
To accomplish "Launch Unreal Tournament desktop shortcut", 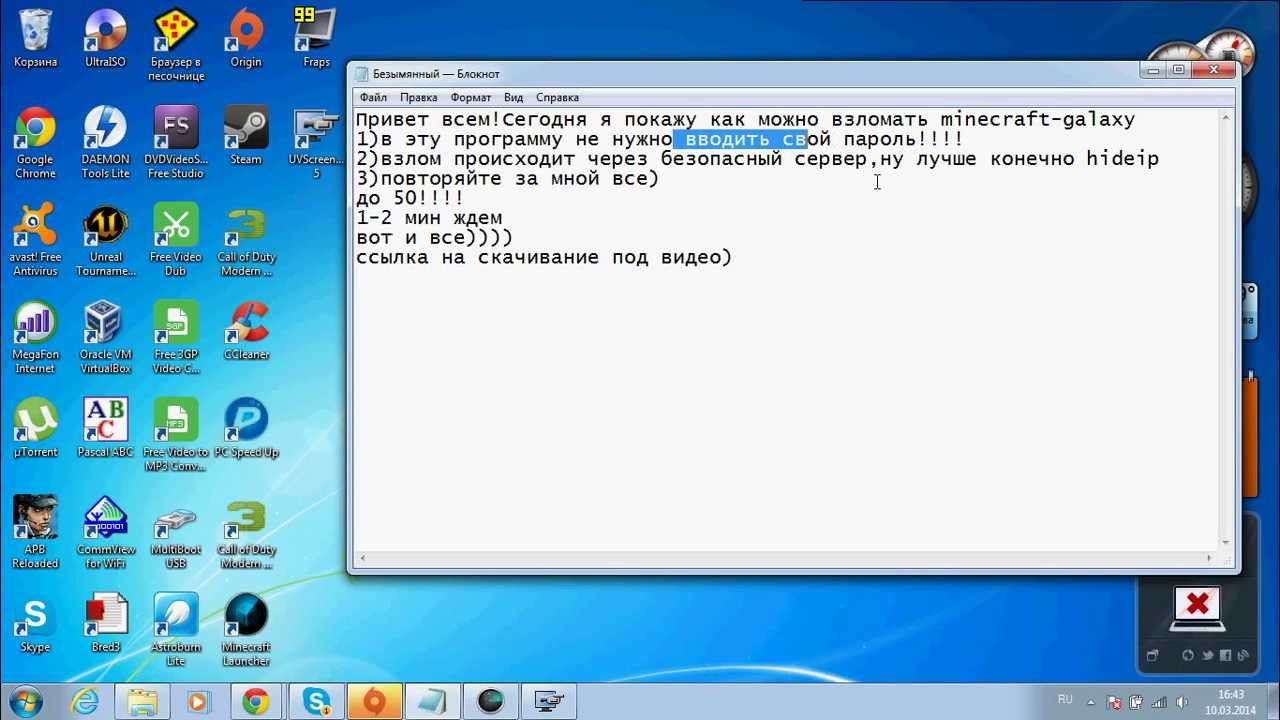I will (x=105, y=241).
